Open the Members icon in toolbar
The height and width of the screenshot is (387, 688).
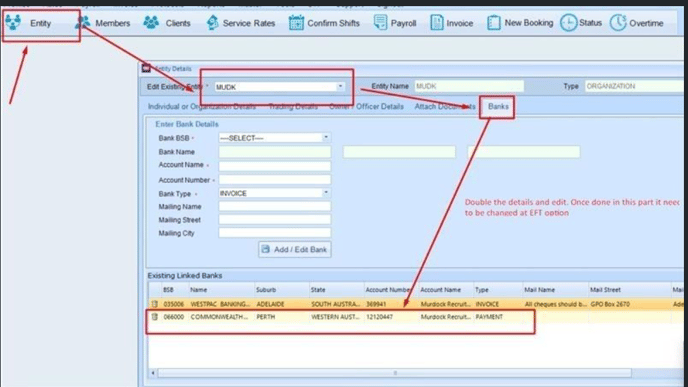pos(83,22)
